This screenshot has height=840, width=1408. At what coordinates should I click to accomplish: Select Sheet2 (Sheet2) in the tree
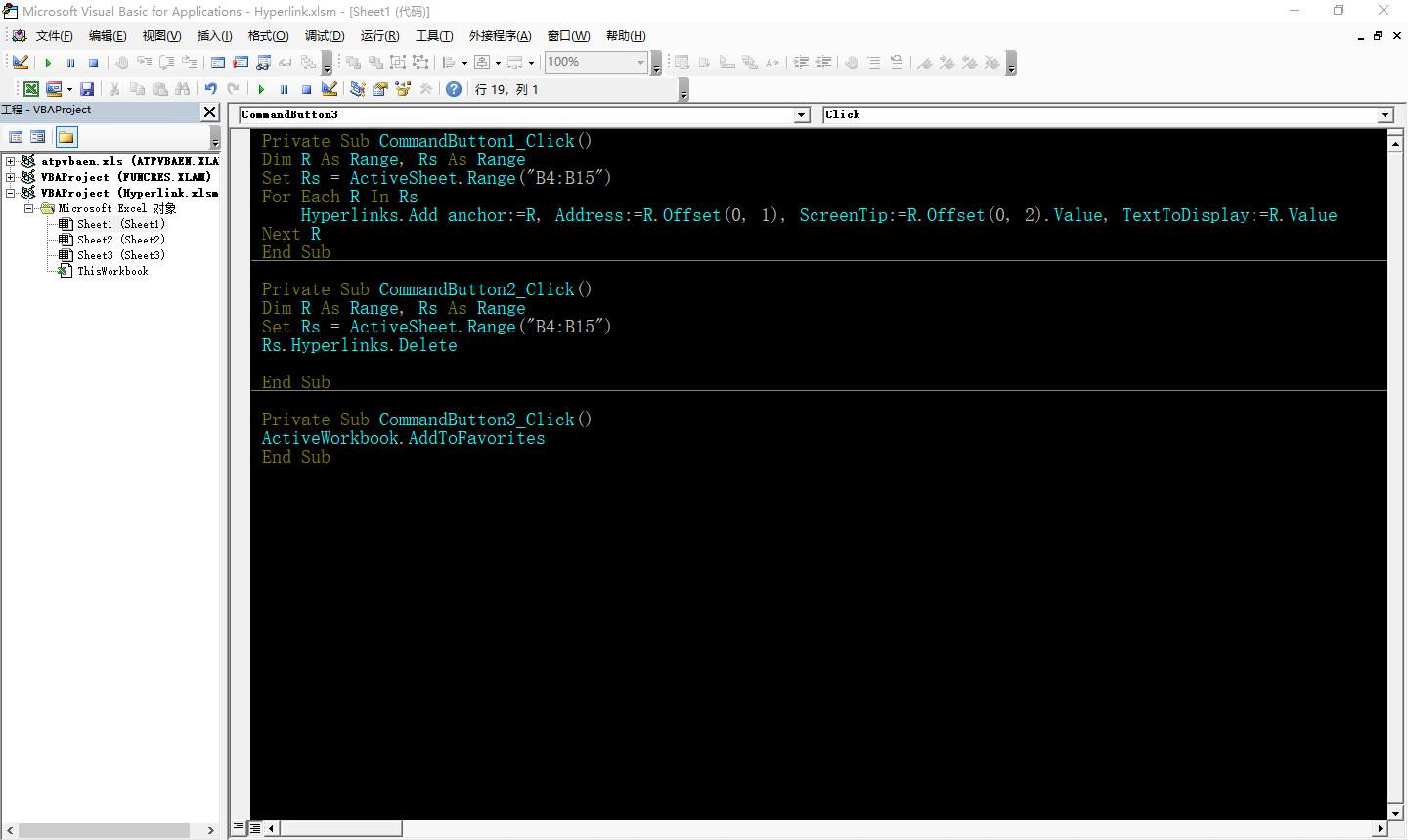tap(120, 240)
